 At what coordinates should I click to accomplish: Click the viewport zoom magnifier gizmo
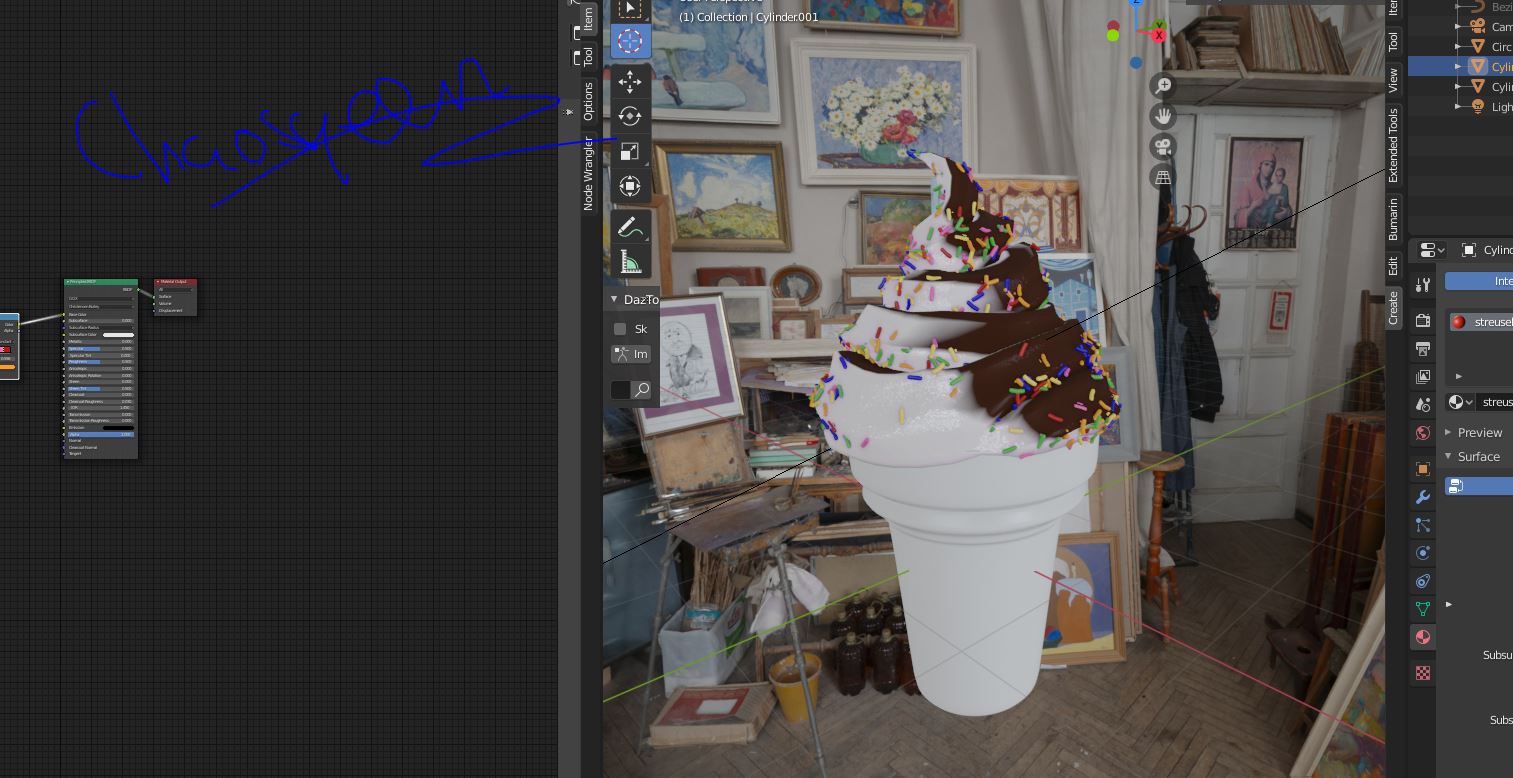click(x=1162, y=86)
